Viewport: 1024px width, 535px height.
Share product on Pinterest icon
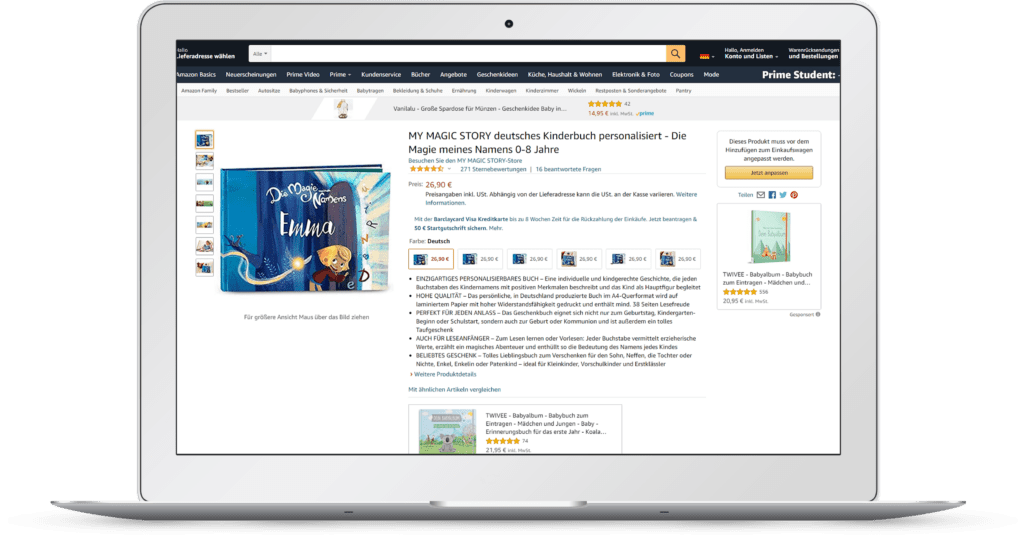pos(794,195)
